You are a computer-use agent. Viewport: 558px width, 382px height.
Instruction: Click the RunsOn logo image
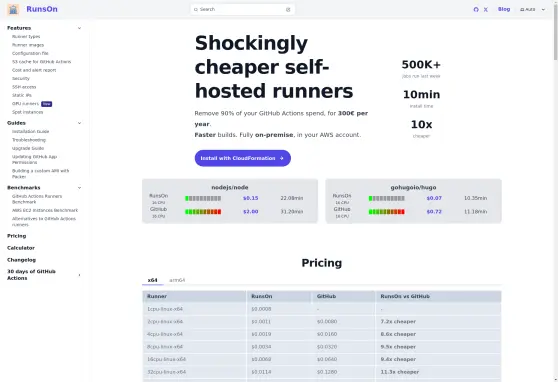click(14, 10)
